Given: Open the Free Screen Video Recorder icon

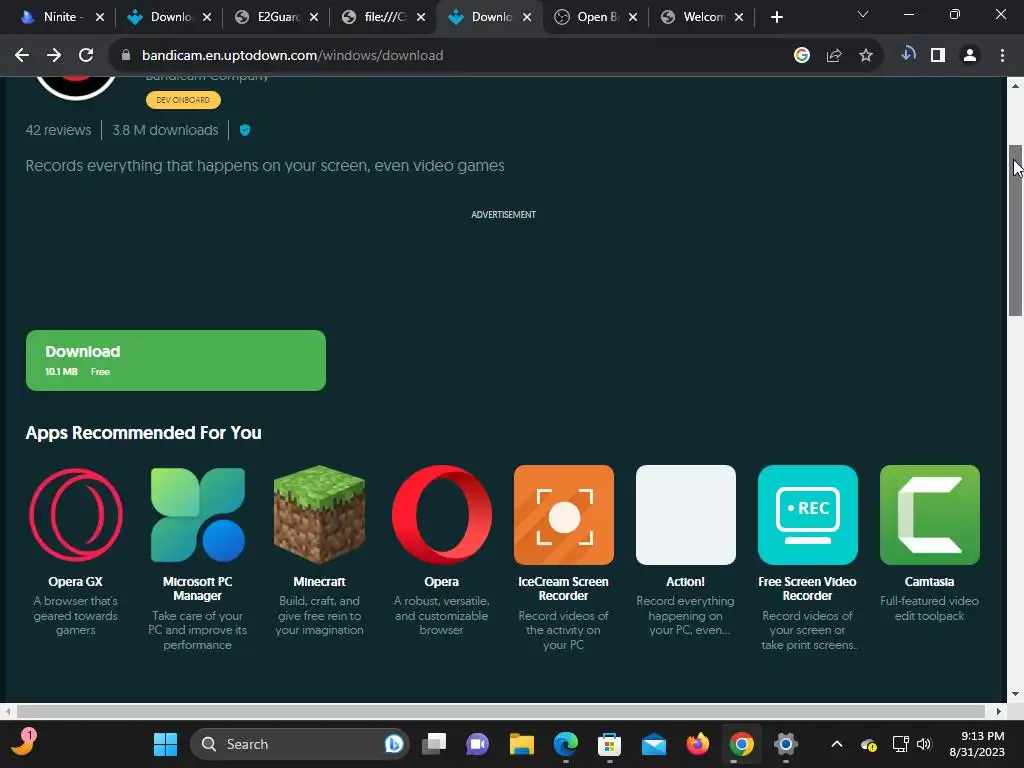Looking at the screenshot, I should tap(808, 515).
